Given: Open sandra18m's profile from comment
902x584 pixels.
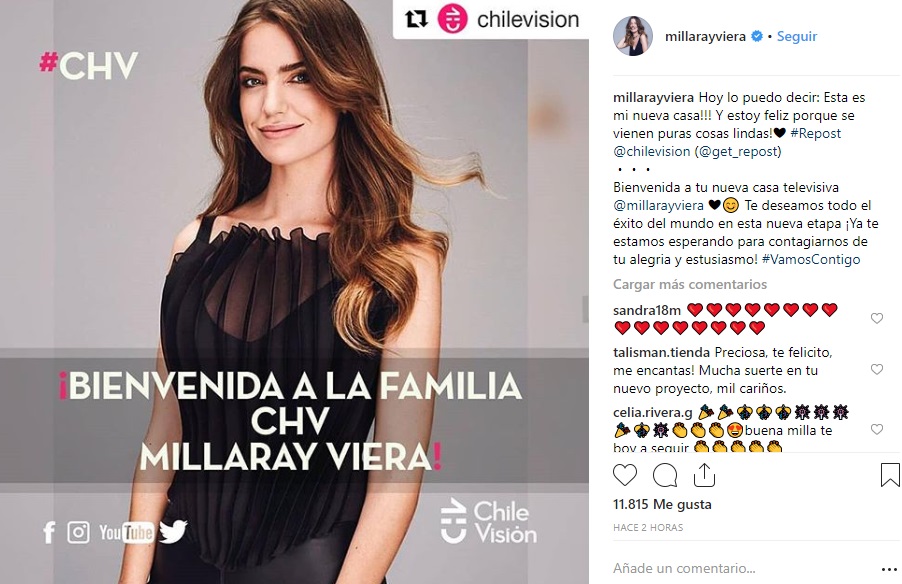Looking at the screenshot, I should [x=647, y=310].
